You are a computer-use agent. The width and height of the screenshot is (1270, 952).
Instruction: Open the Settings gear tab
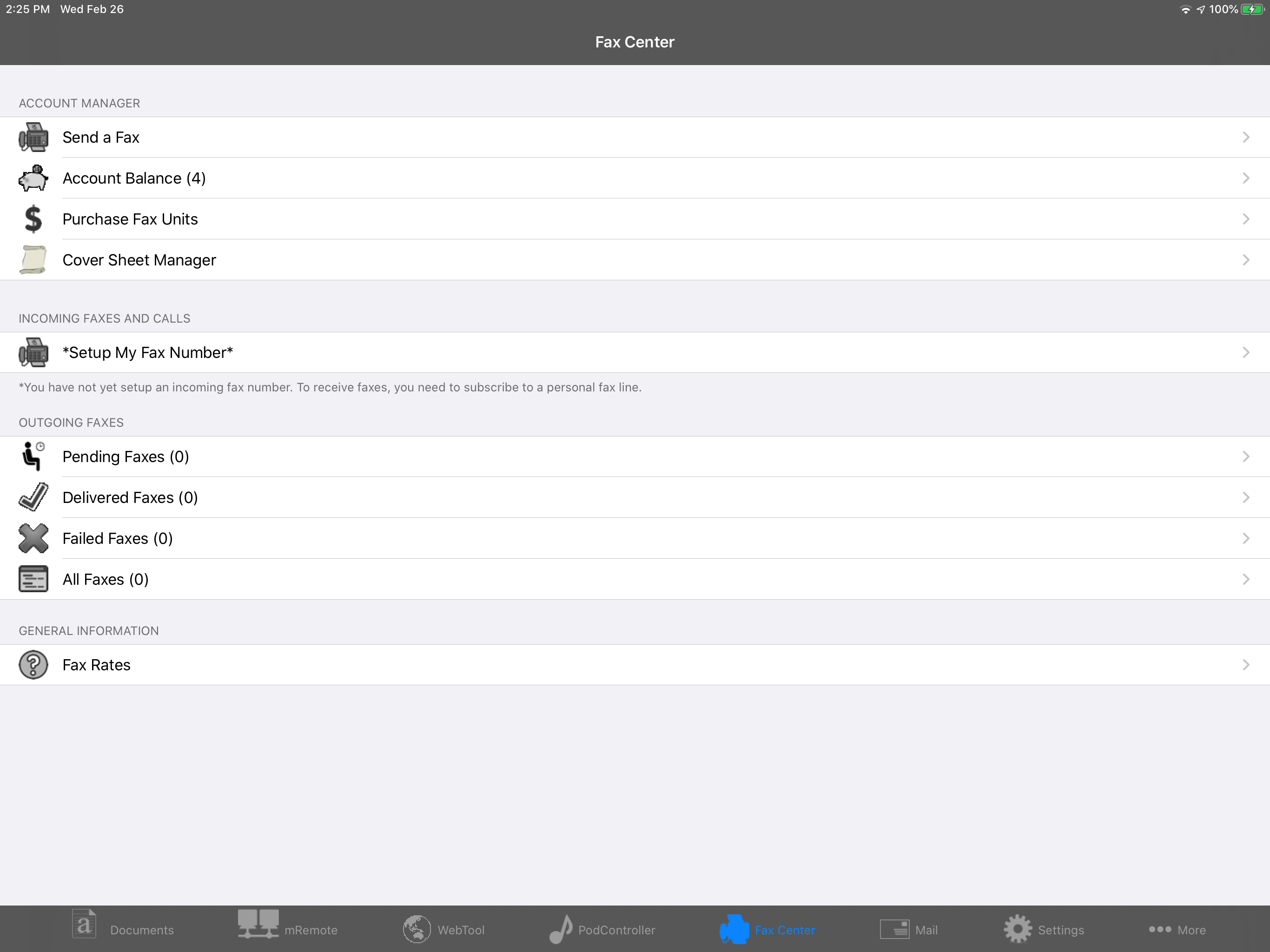click(1043, 928)
